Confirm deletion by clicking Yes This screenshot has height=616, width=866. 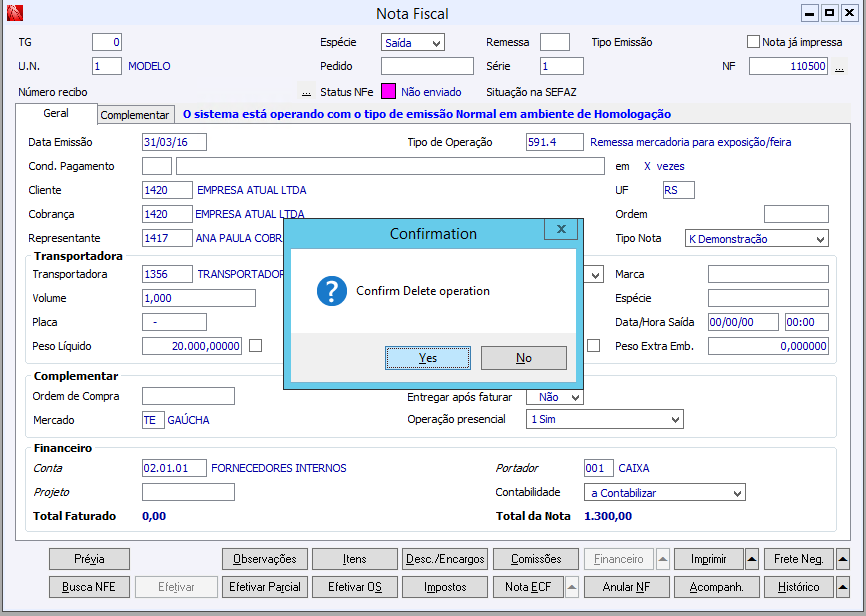(427, 358)
